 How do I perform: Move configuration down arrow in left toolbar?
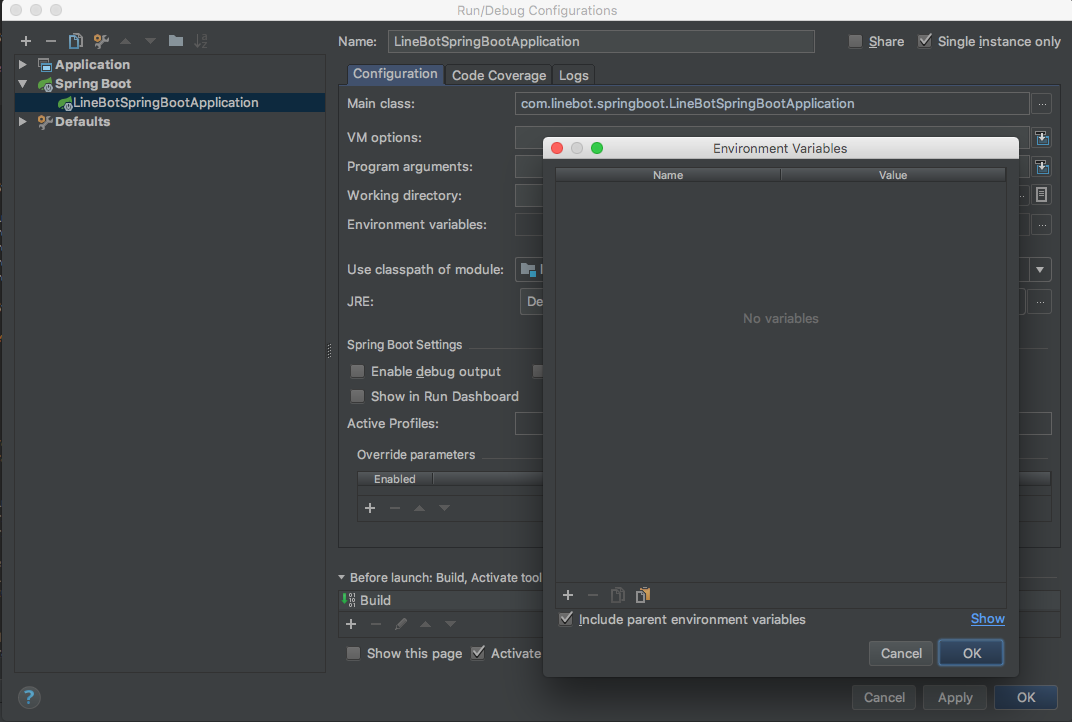tap(150, 41)
